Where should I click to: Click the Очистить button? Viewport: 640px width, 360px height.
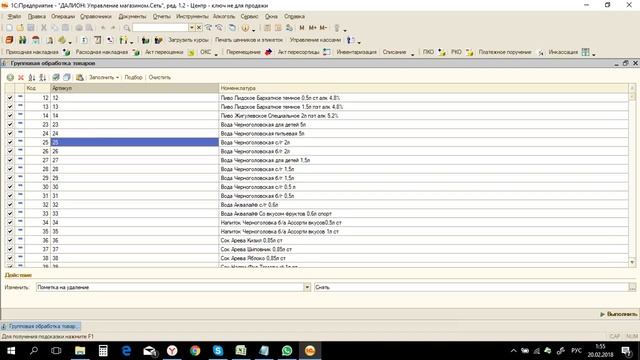pyautogui.click(x=160, y=77)
